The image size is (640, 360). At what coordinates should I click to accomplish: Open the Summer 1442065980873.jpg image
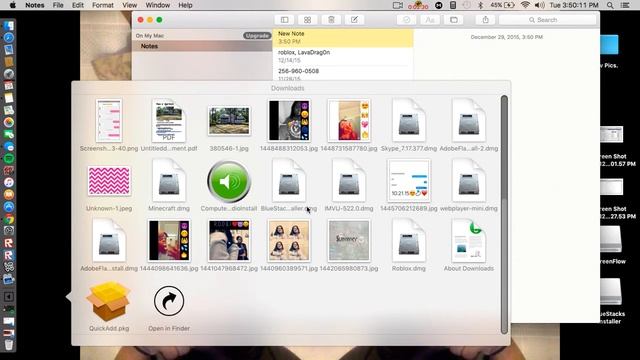point(349,245)
